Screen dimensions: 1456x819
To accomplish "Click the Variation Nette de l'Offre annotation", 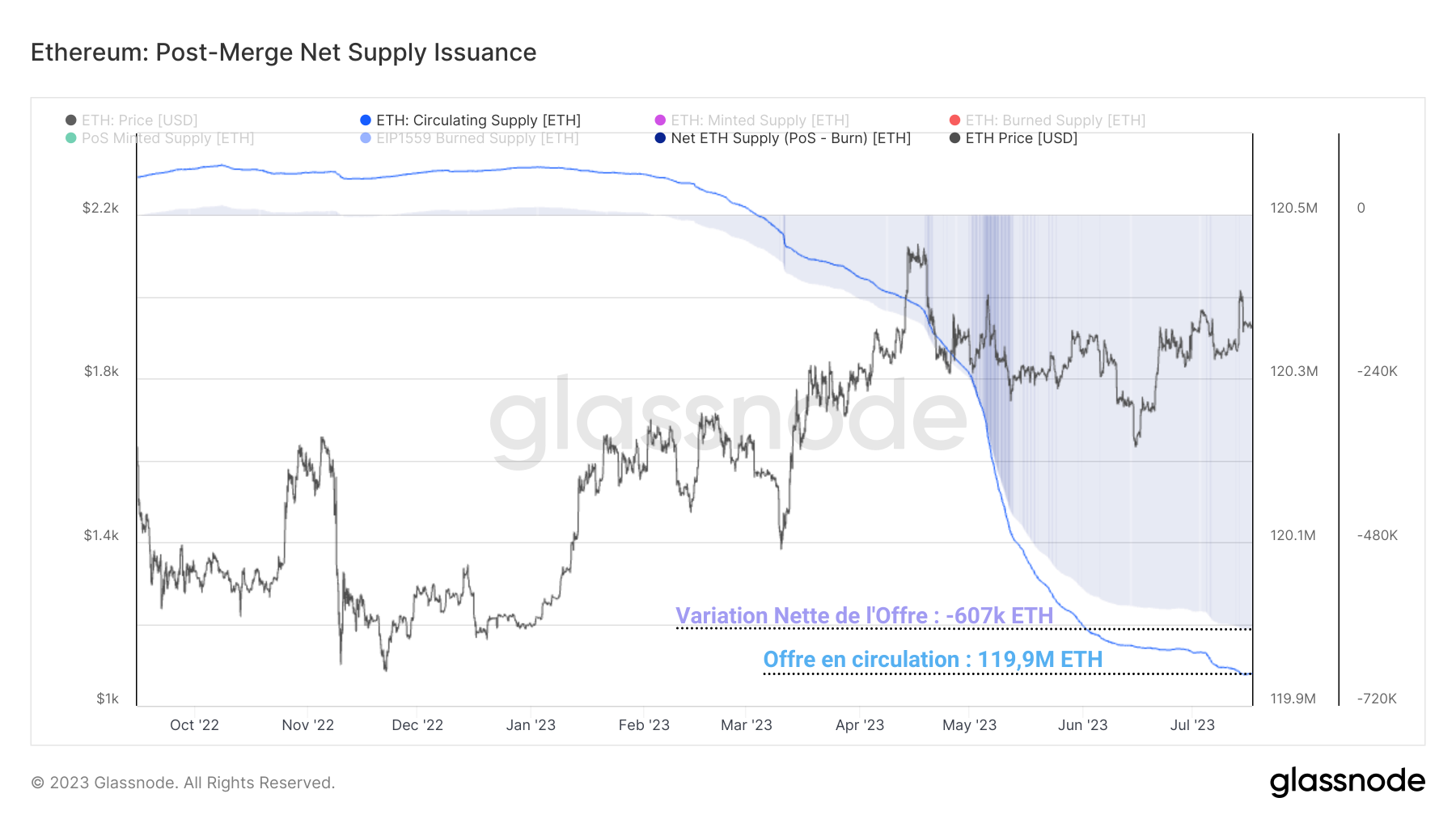I will pos(864,616).
